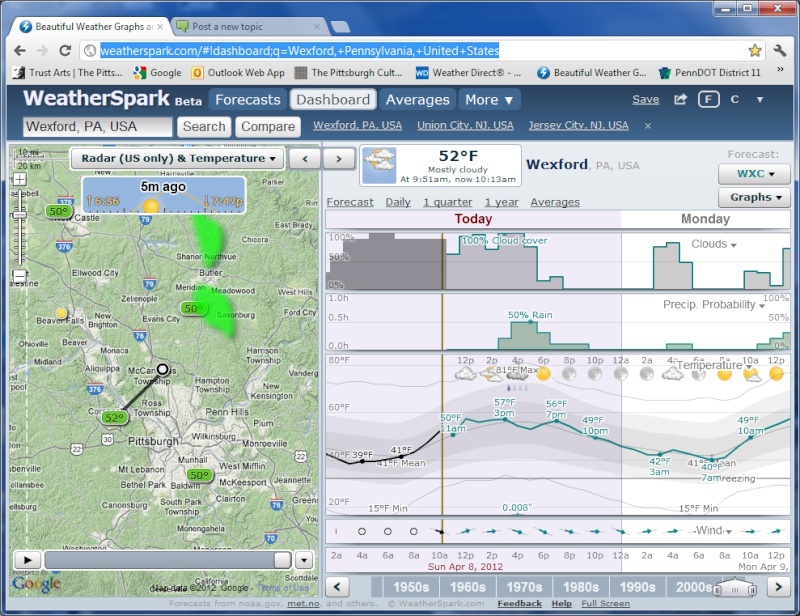Open the Wexford, PA, USA saved link
Image resolution: width=800 pixels, height=616 pixels.
click(x=358, y=126)
